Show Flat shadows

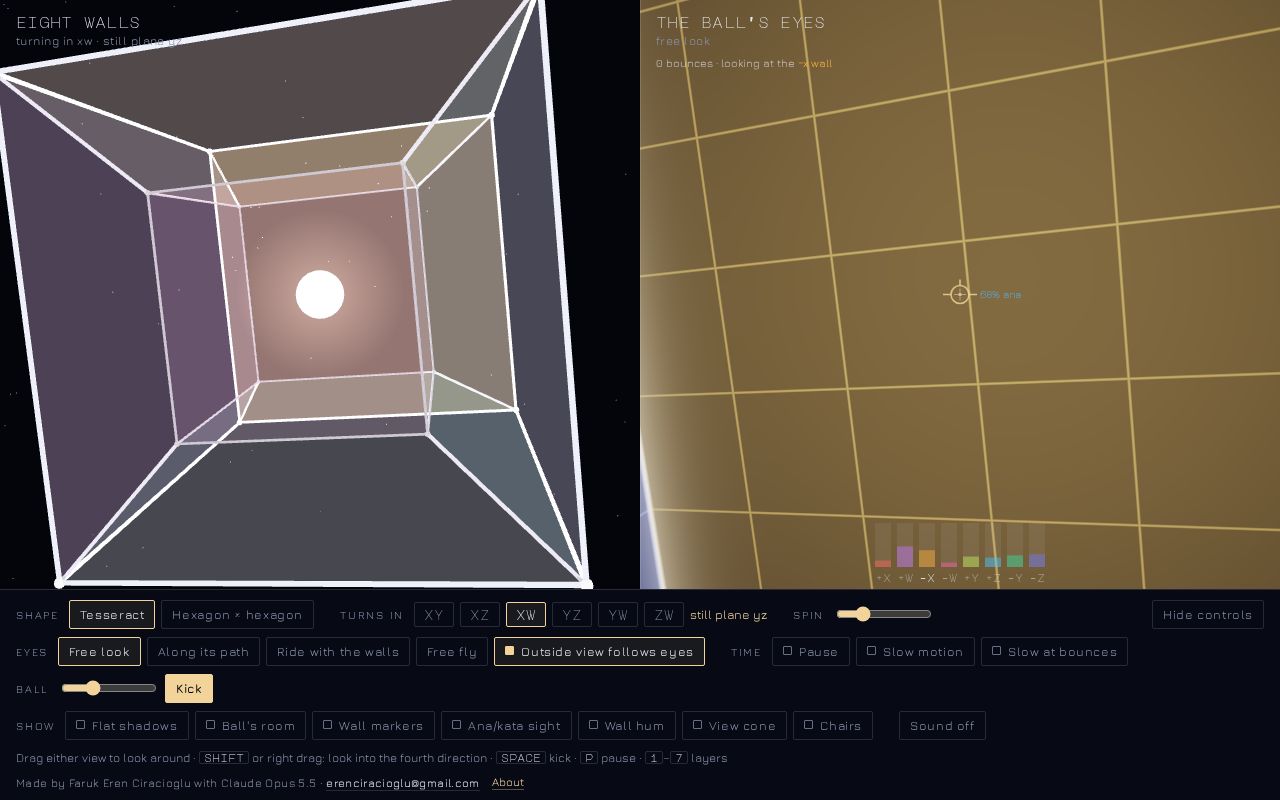click(x=126, y=725)
